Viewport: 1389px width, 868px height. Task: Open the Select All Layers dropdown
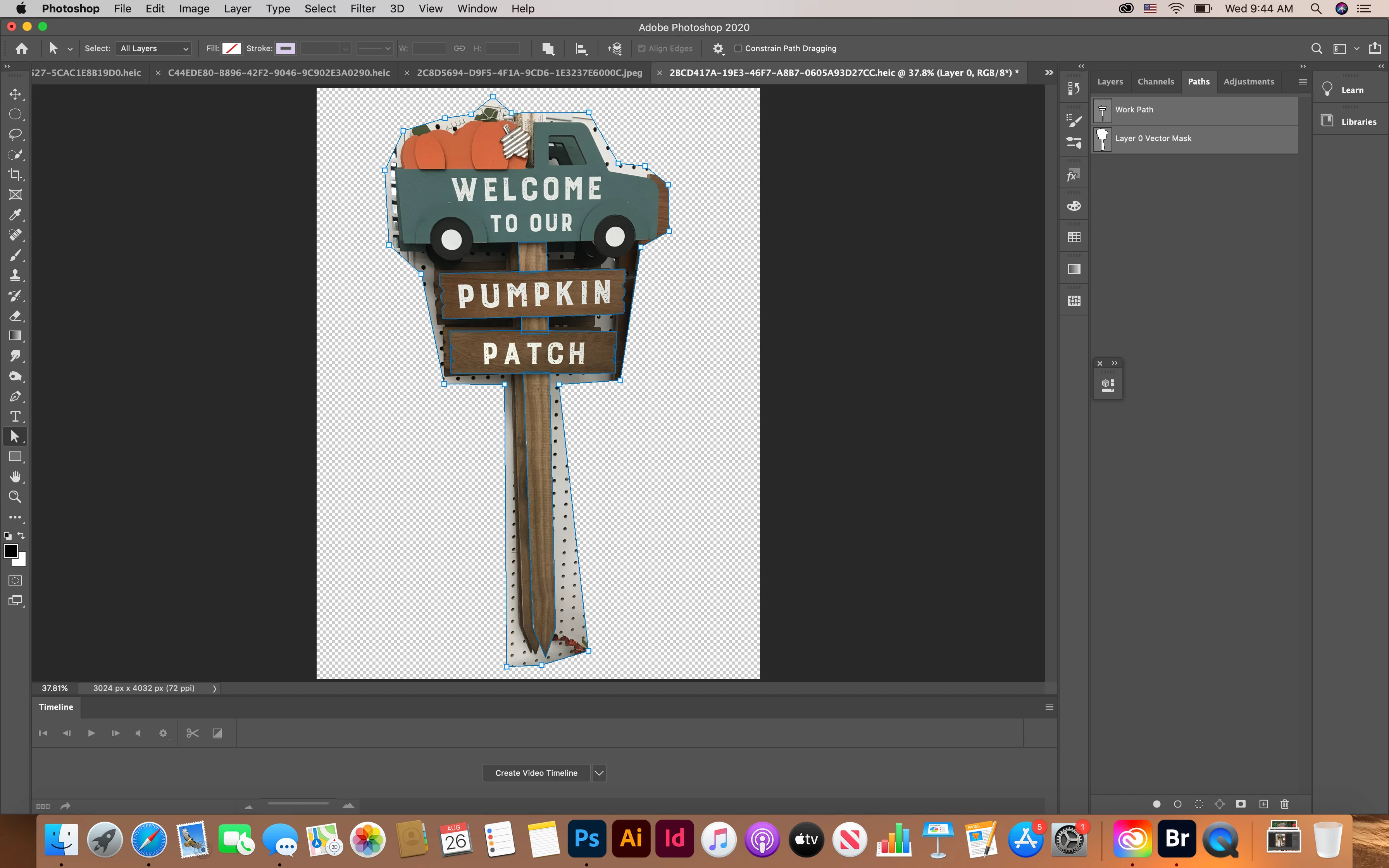click(154, 49)
